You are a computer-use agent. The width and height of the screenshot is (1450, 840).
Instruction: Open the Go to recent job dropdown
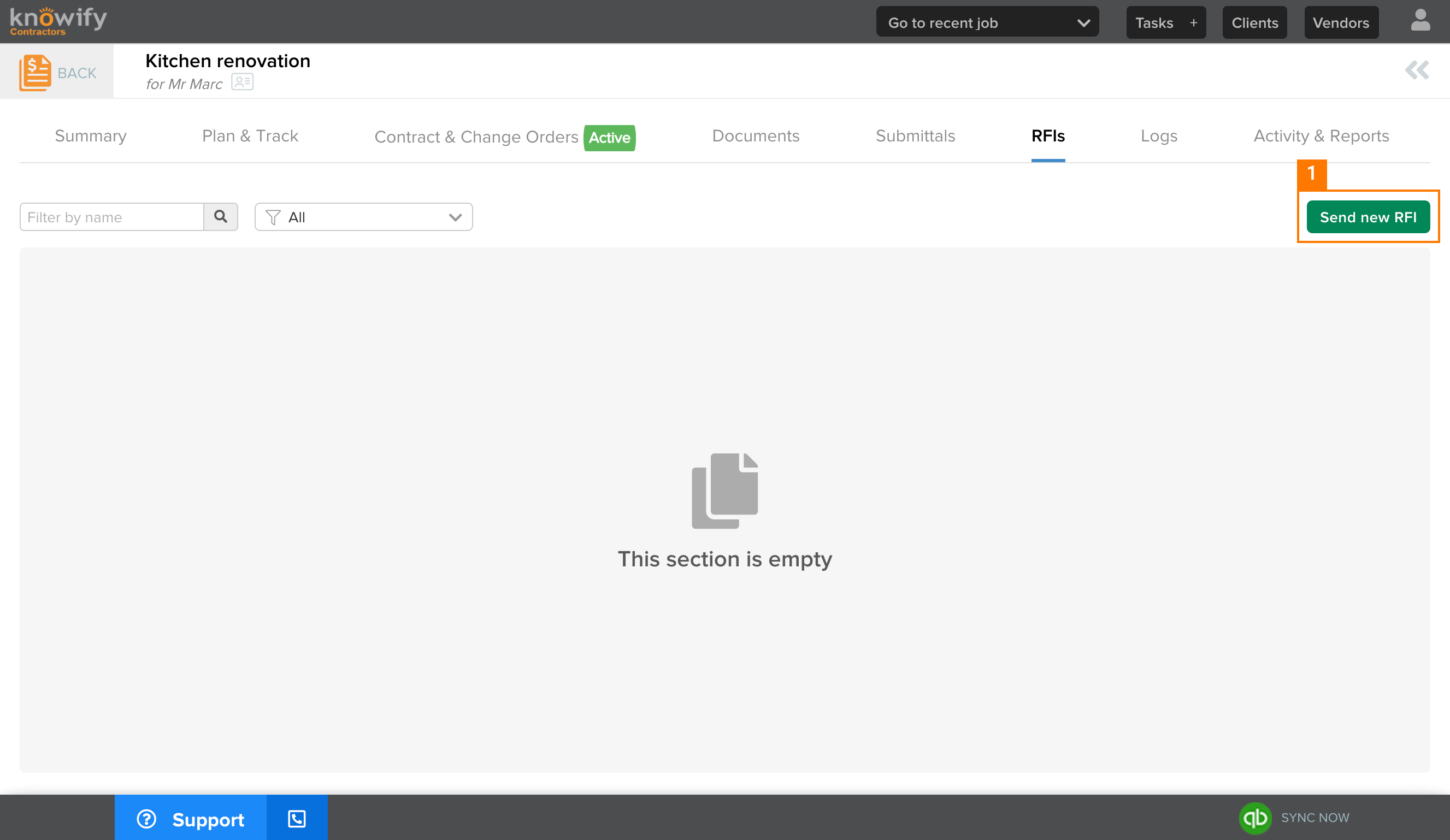pos(987,22)
